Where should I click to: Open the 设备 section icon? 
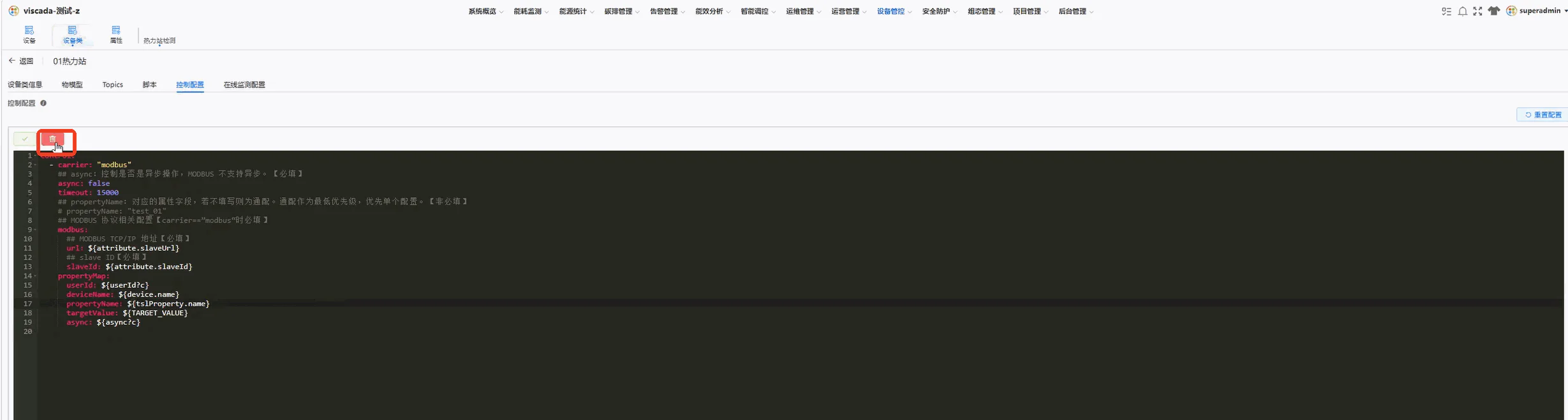coord(29,34)
